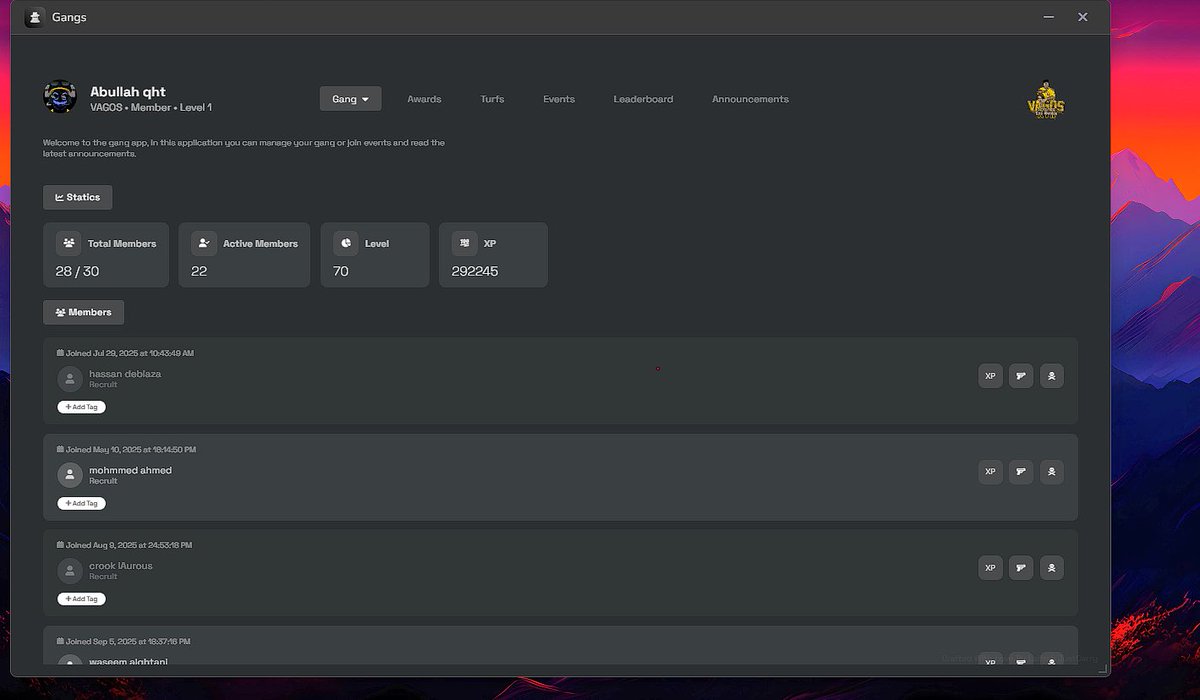Screen dimensions: 1200x700
Task: Click skull icon for hassan deblaza
Action: [x=1051, y=376]
